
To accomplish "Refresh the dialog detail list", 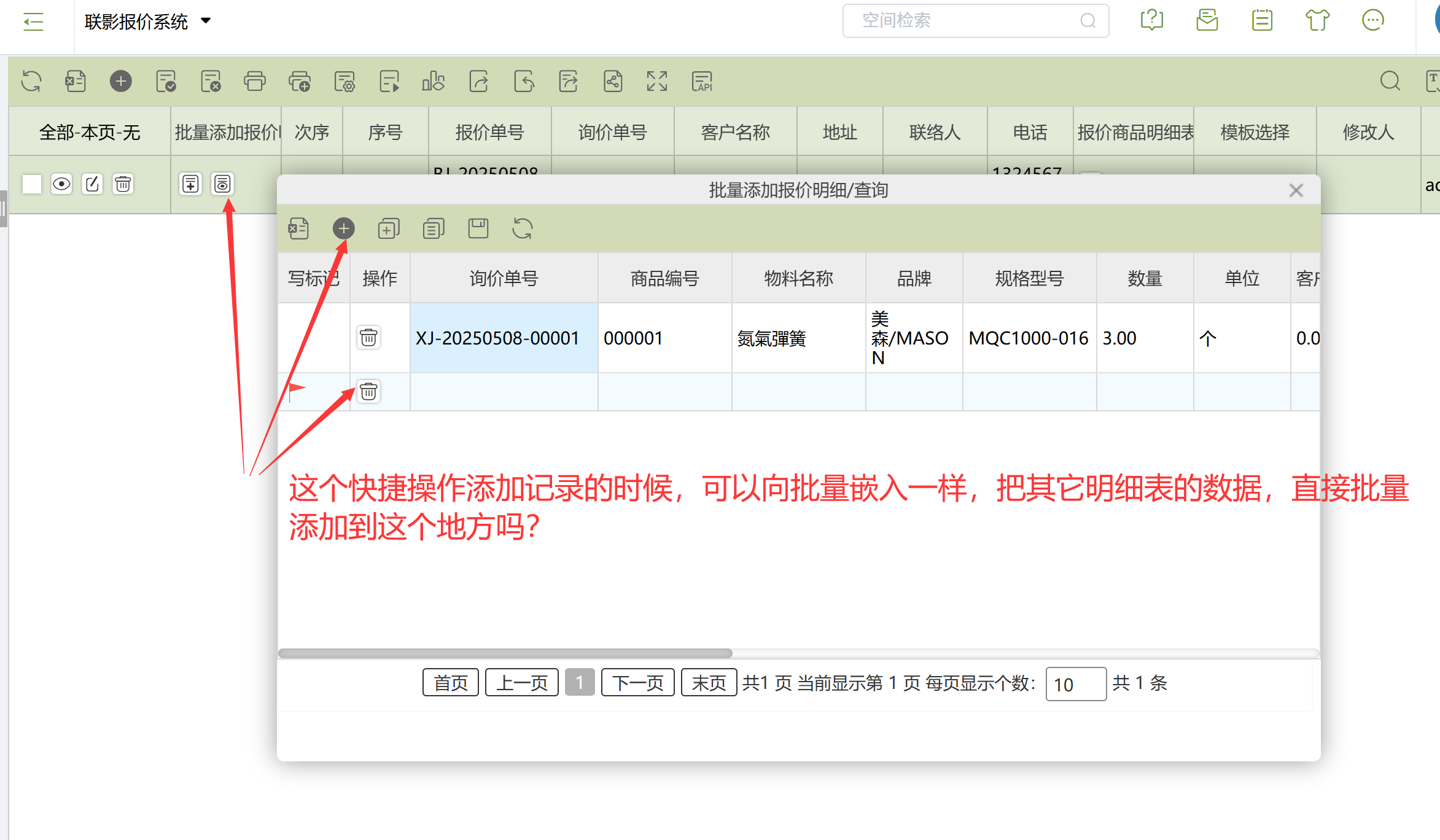I will 523,229.
